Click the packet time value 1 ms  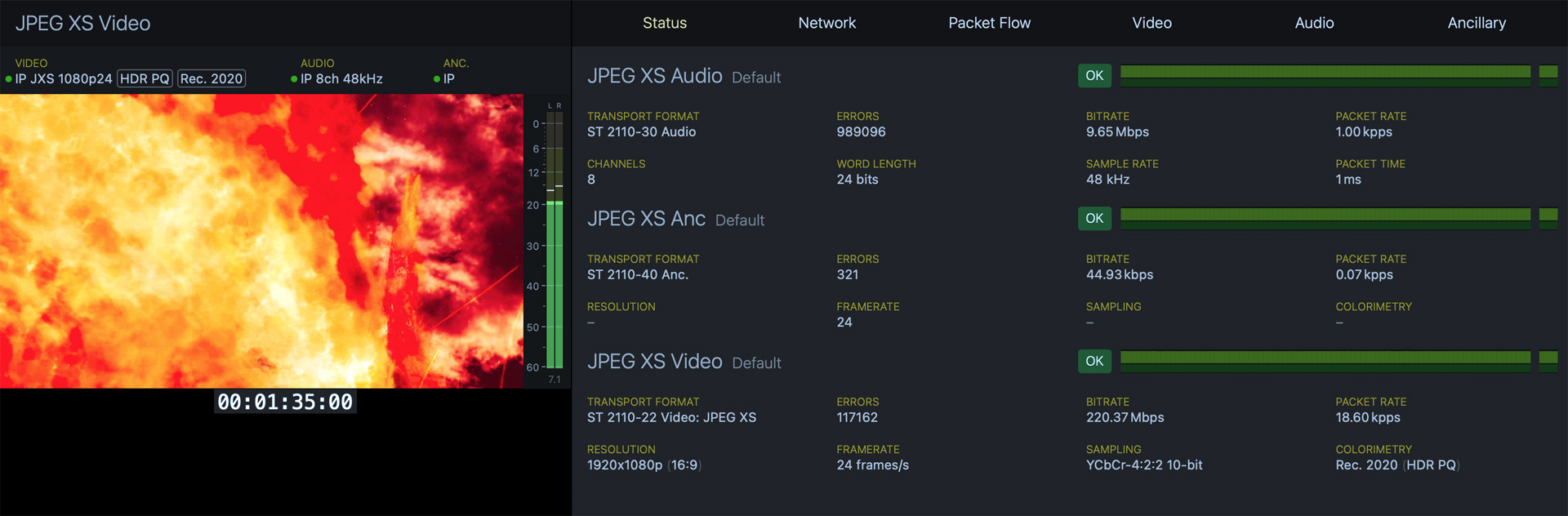1348,180
